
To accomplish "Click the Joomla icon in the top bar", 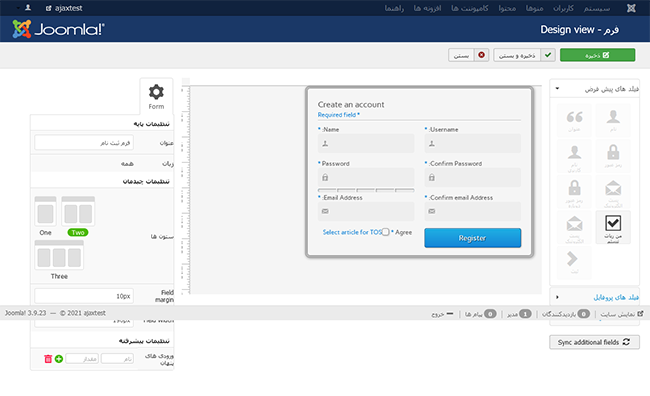I will (631, 8).
